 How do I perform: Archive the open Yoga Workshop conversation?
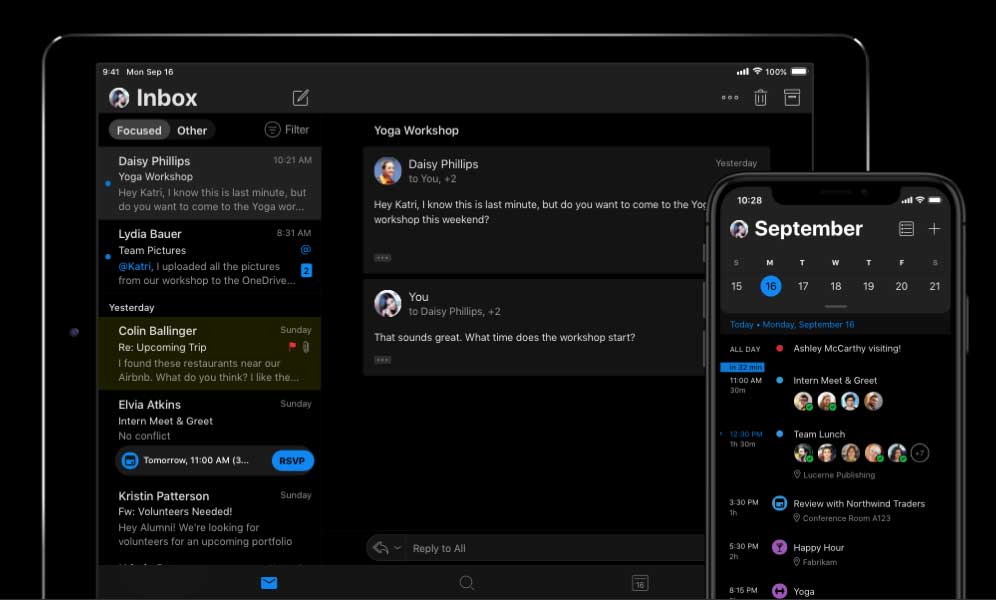click(x=792, y=97)
